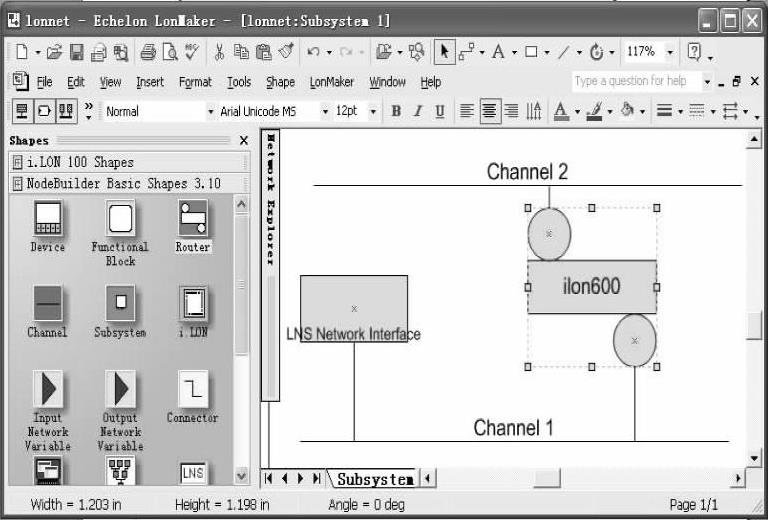Toggle Bold formatting
This screenshot has width=768, height=520.
pyautogui.click(x=396, y=111)
